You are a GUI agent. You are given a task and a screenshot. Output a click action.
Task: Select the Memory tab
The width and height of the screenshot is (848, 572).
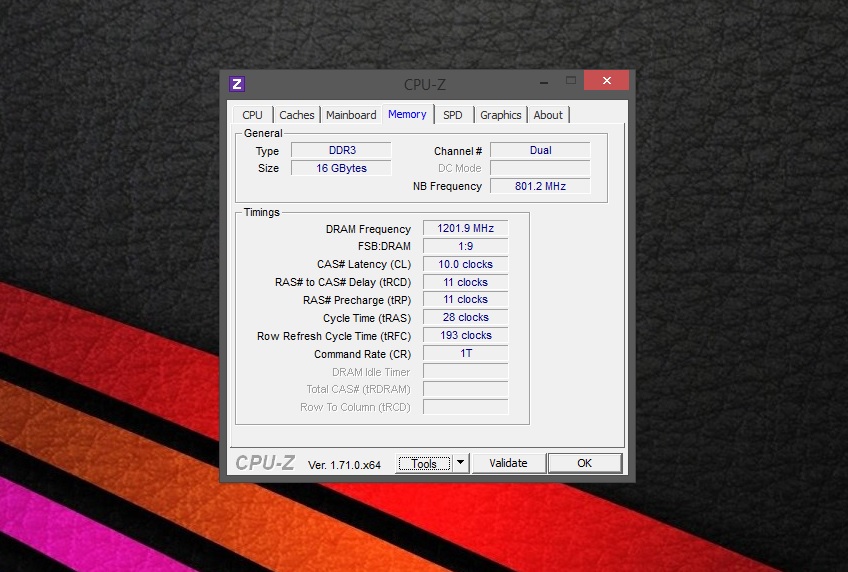(x=407, y=114)
